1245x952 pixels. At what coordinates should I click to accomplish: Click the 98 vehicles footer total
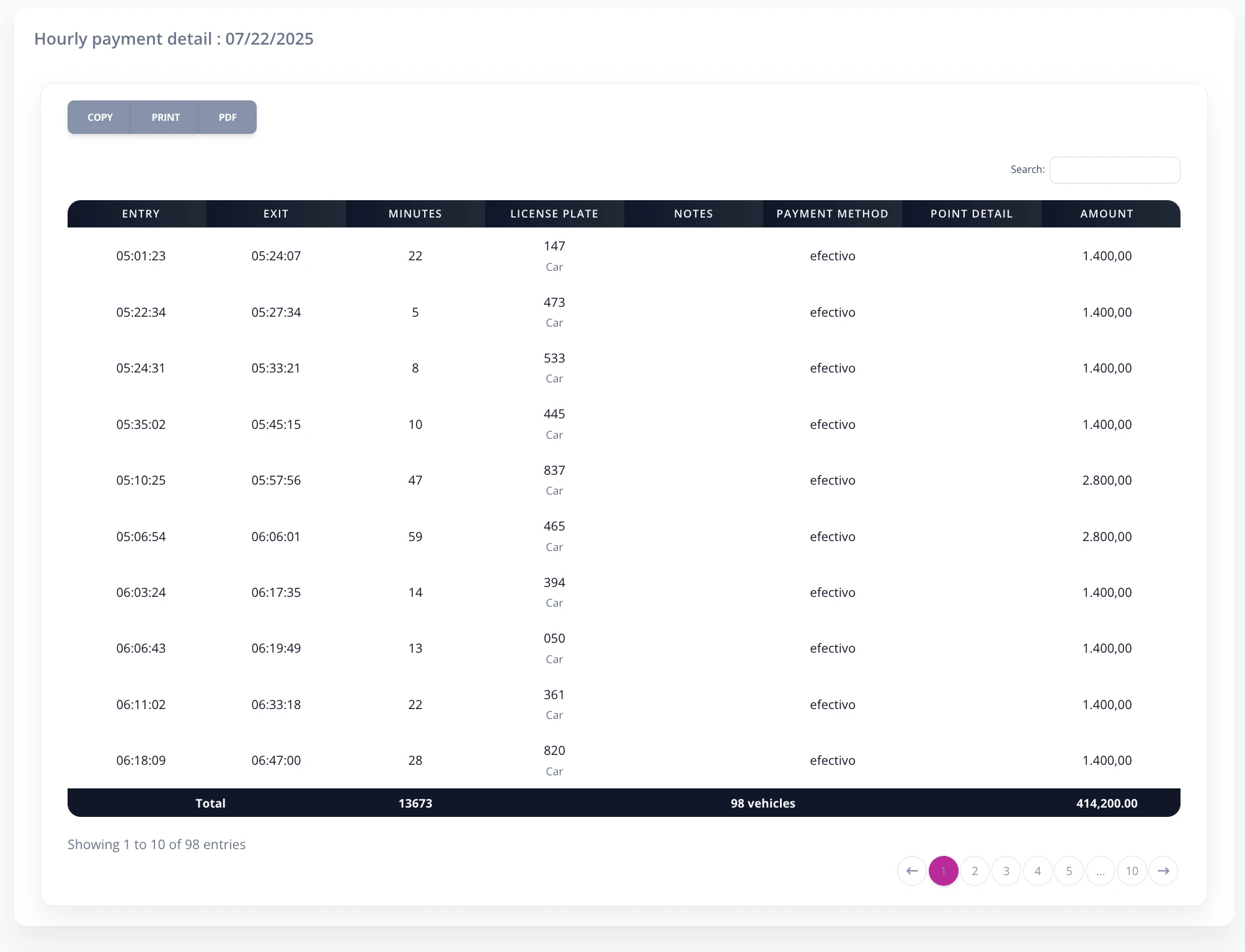(x=763, y=803)
